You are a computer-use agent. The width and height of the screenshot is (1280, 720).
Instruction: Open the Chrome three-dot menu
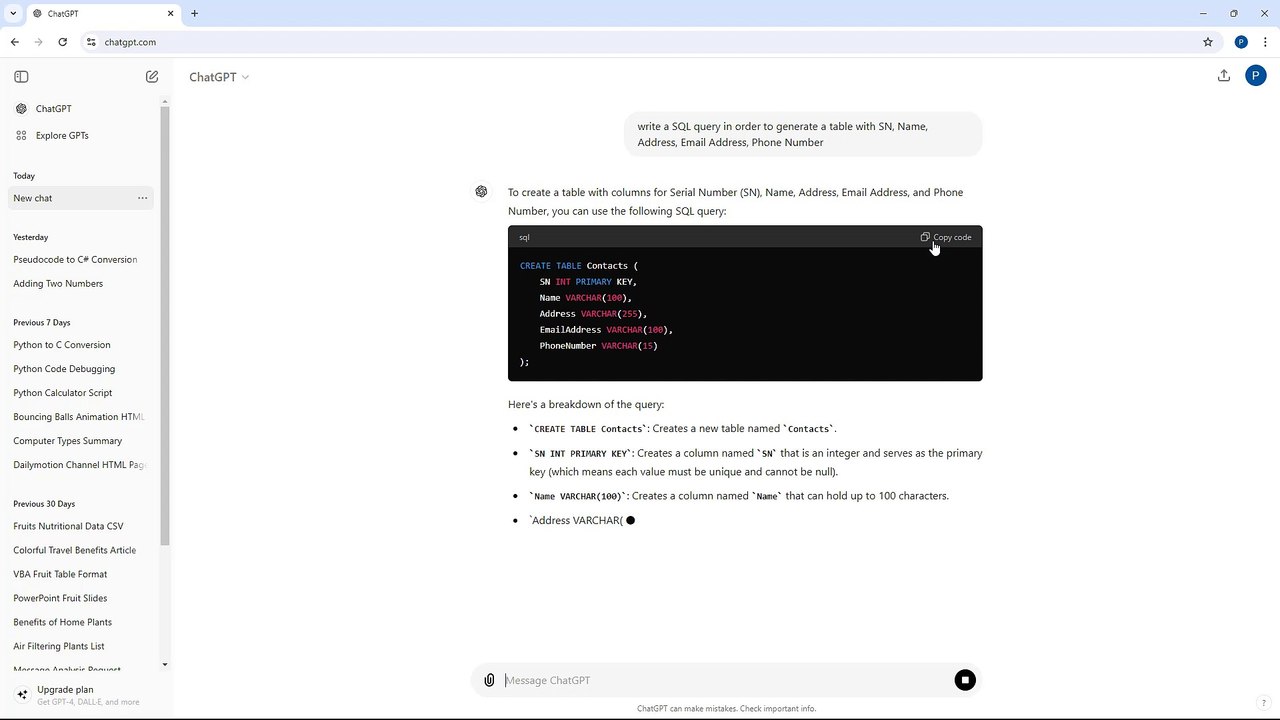pos(1265,42)
